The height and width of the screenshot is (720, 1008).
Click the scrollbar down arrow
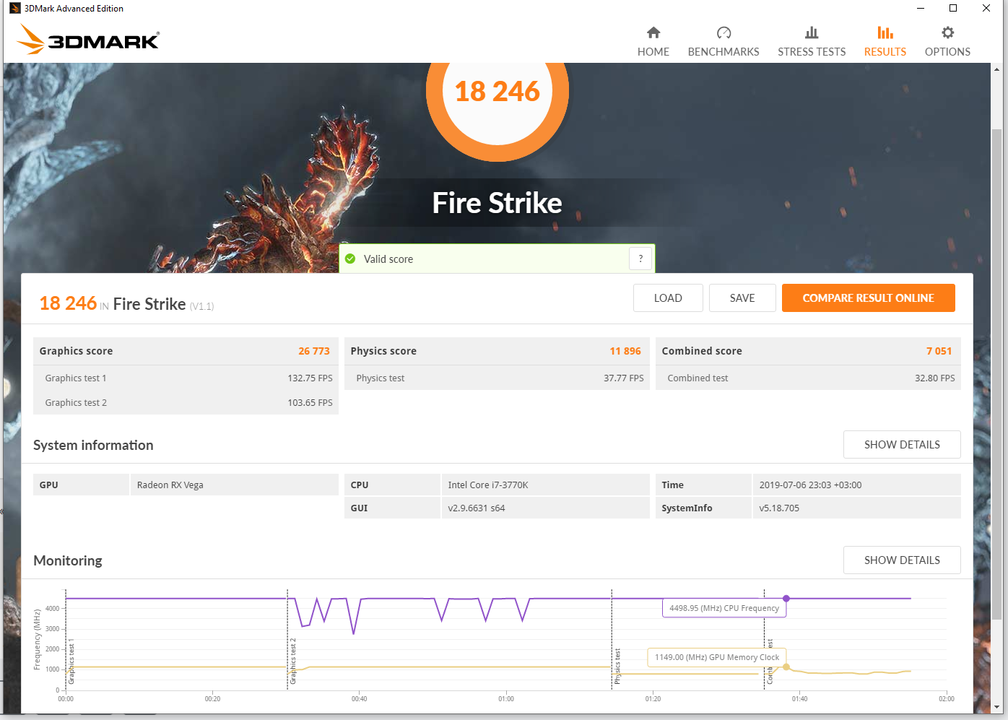click(x=997, y=707)
